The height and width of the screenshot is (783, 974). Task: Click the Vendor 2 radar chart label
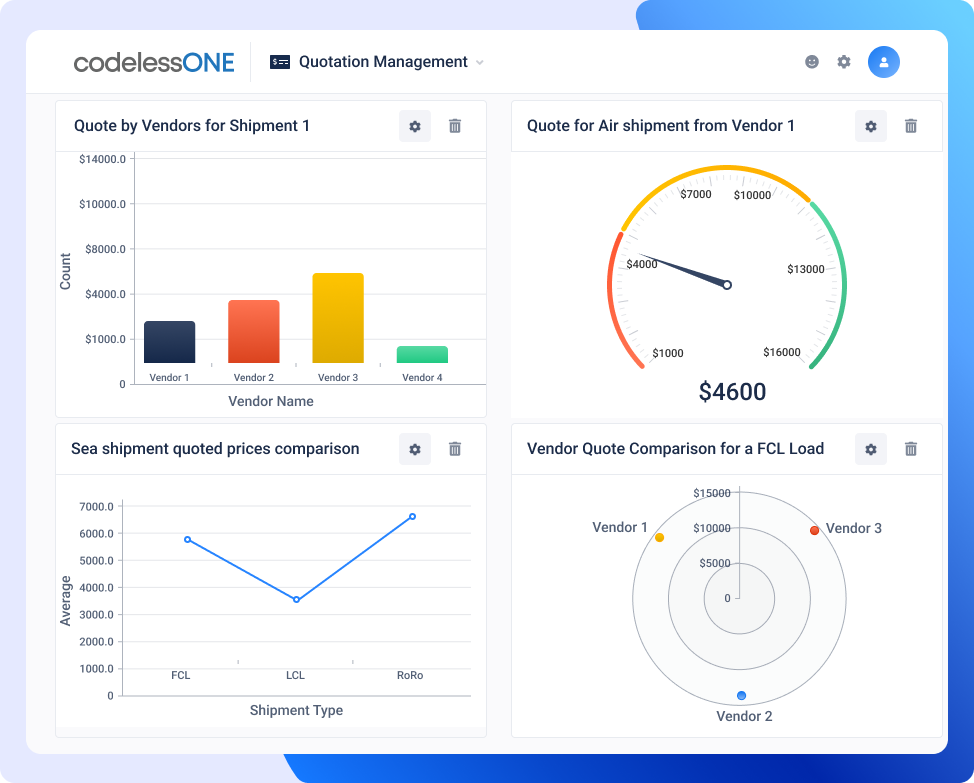[x=744, y=717]
